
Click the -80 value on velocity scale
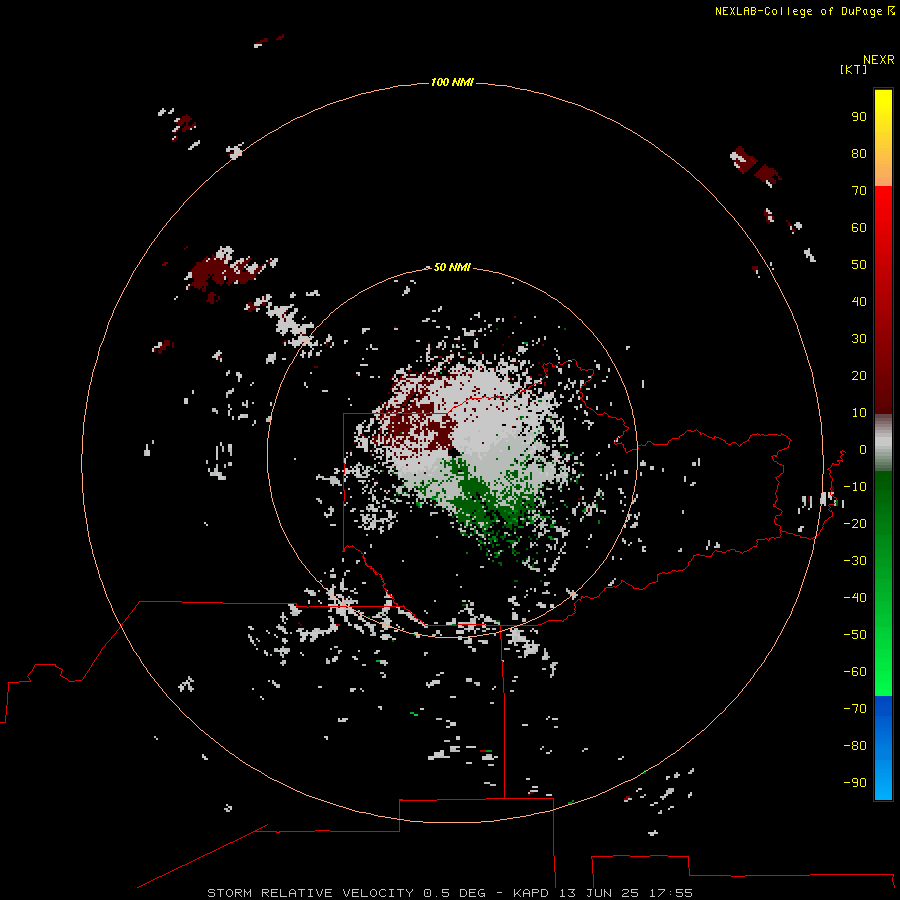tap(855, 746)
